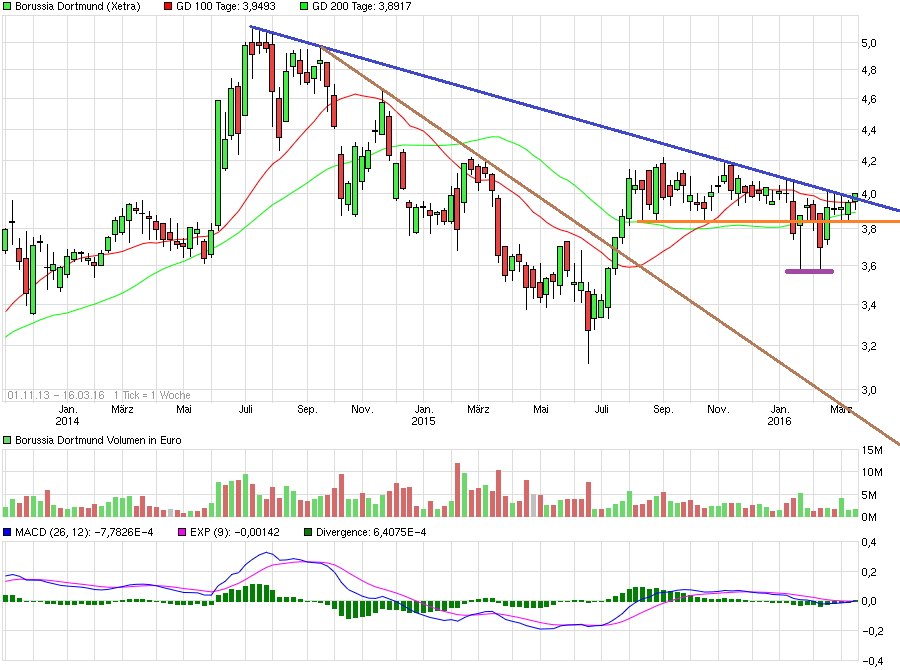This screenshot has width=900, height=670.
Task: Click the lowest candlestick wick in June 2015
Action: (x=588, y=347)
